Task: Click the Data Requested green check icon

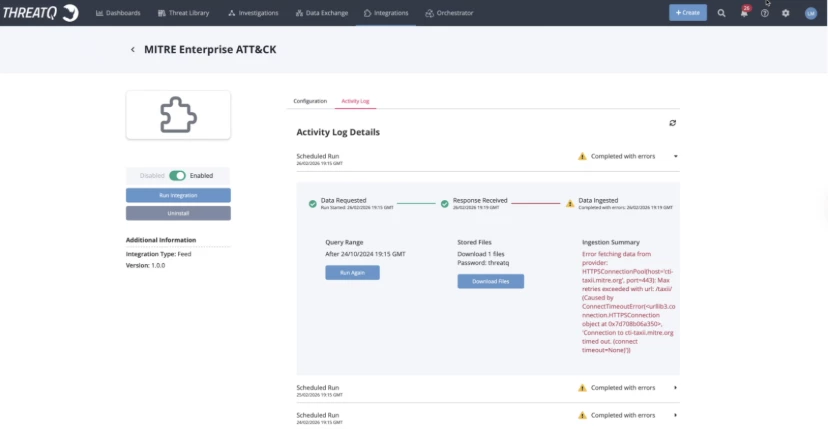Action: point(313,204)
